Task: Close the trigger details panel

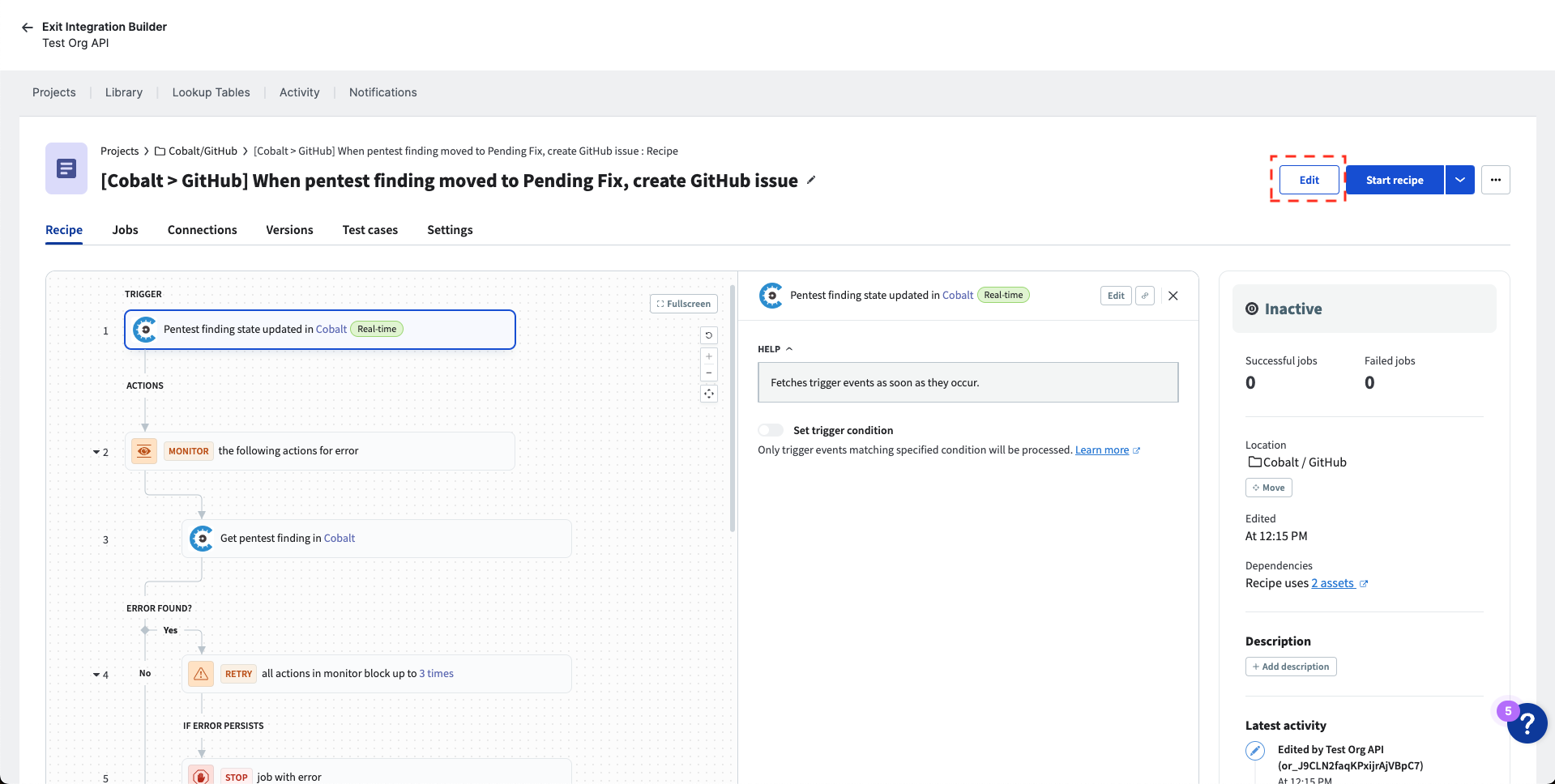Action: pyautogui.click(x=1173, y=296)
